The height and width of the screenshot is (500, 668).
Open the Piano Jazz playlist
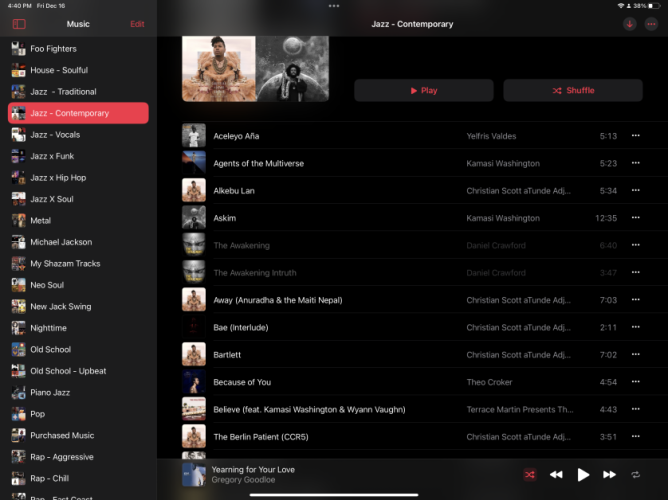coord(78,392)
